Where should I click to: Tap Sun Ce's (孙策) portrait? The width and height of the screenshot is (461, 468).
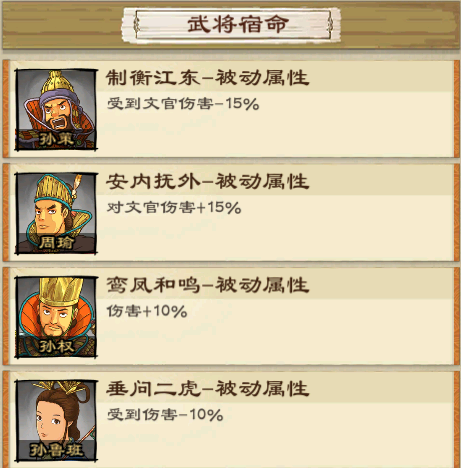pyautogui.click(x=56, y=110)
